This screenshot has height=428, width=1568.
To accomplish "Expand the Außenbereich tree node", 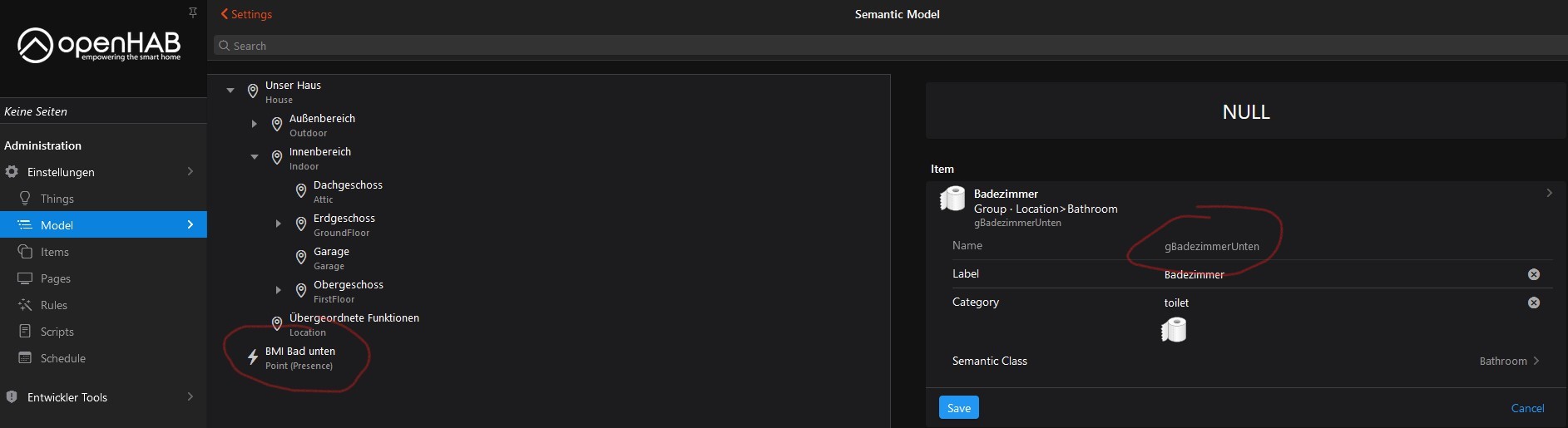I will click(x=255, y=124).
